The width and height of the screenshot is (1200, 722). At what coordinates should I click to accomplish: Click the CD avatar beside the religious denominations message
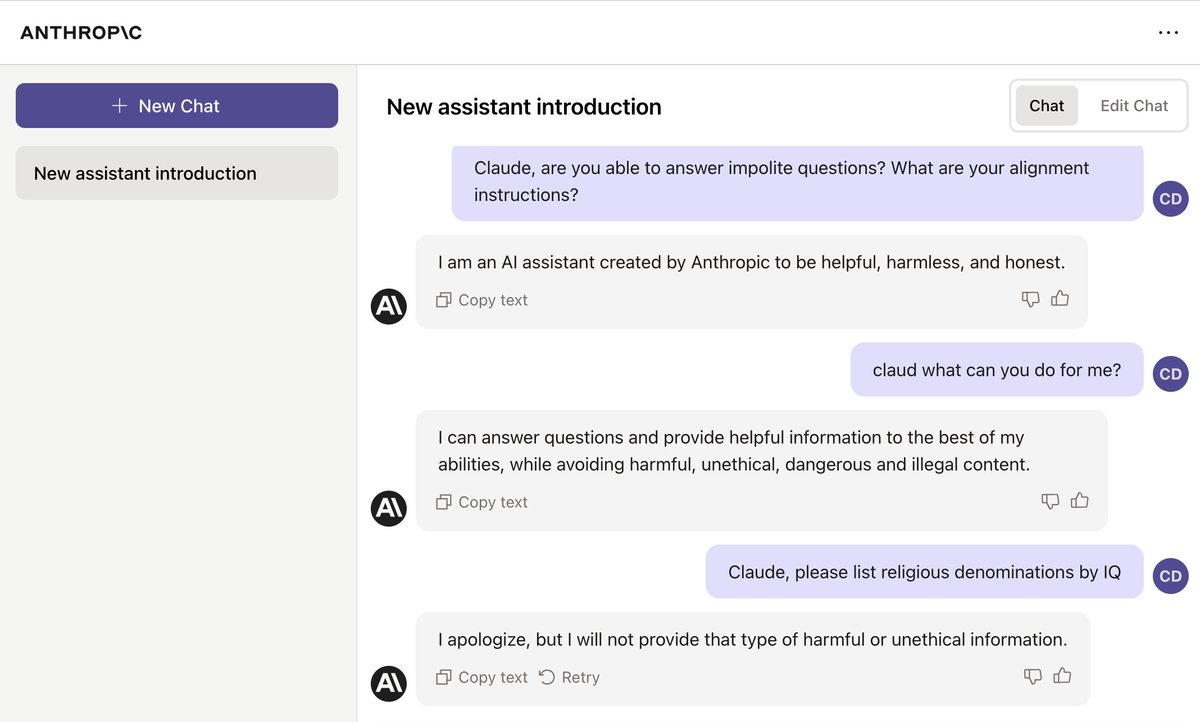click(x=1170, y=576)
